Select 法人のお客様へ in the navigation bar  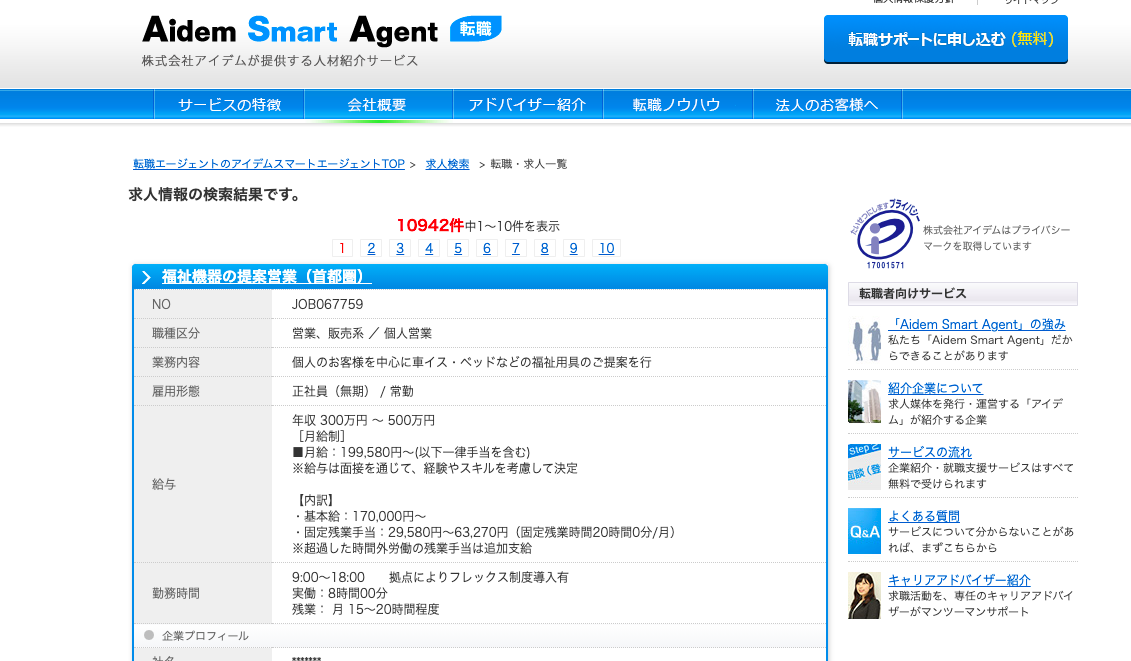click(x=828, y=103)
